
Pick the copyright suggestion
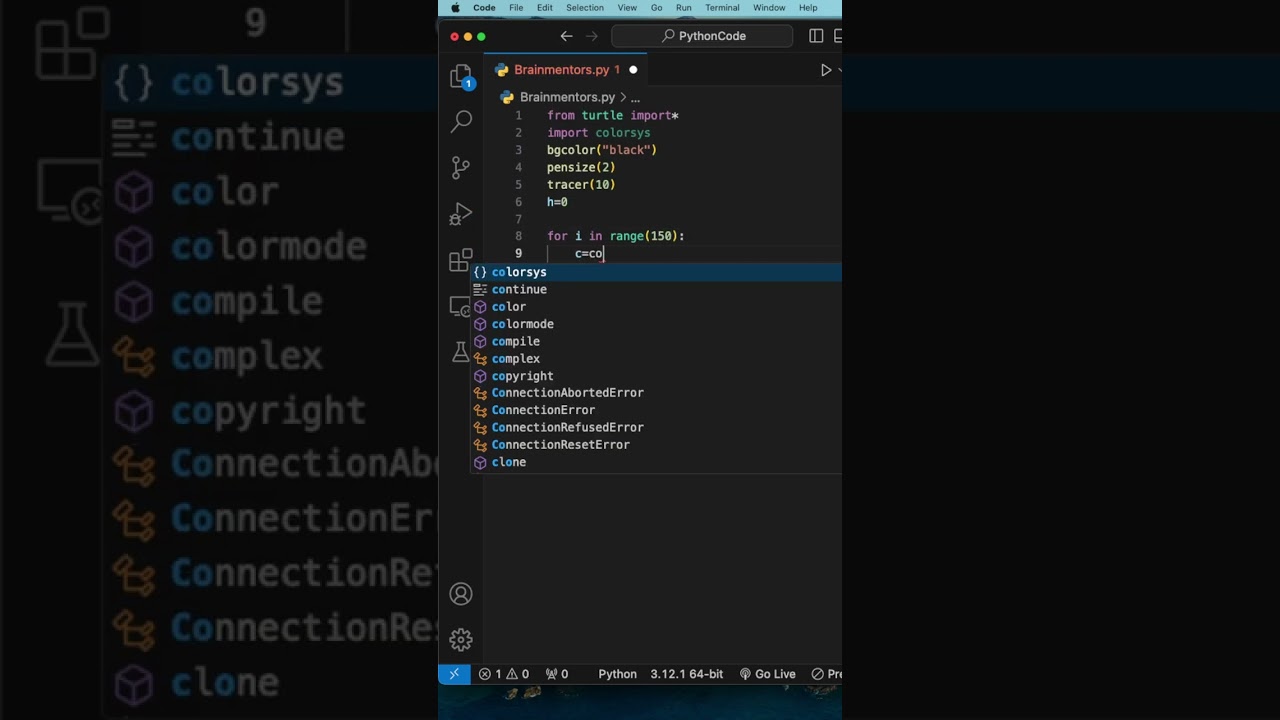[x=656, y=376]
